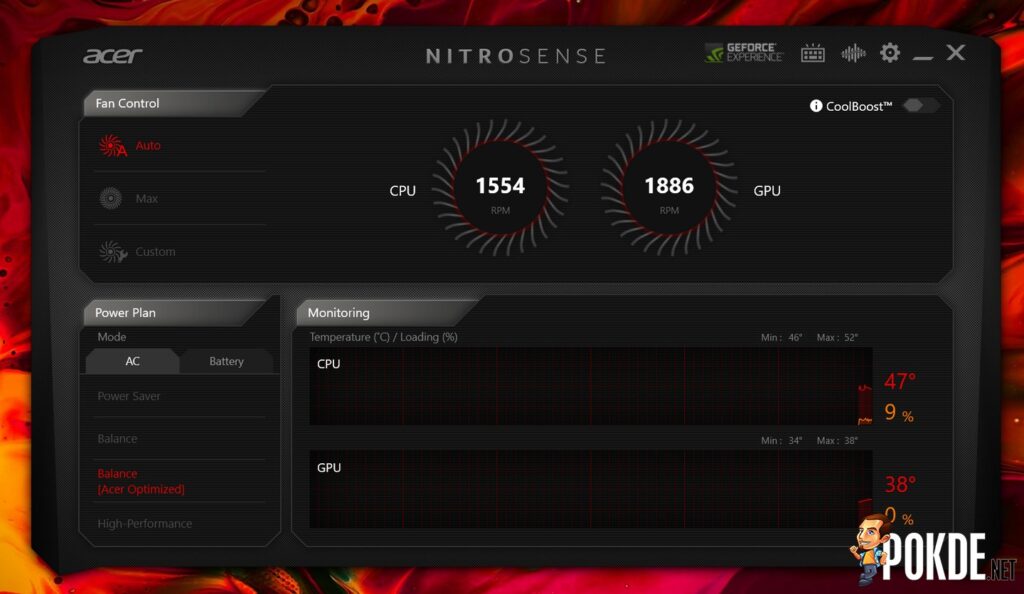Click the CPU monitoring graph
1024x594 pixels.
[590, 386]
